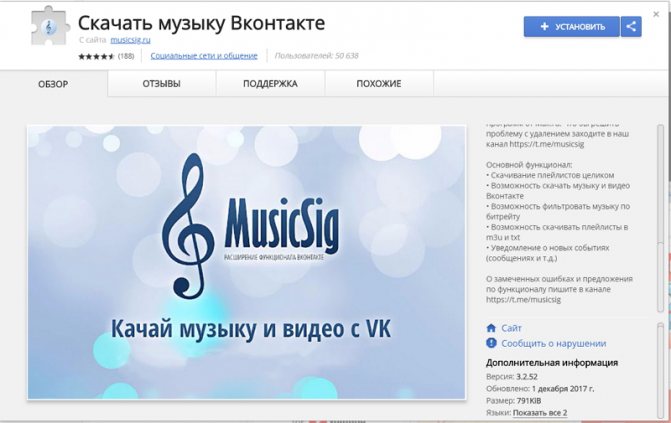671x423 pixels.
Task: Click the Пользователей: 50 638 text
Action: (317, 56)
